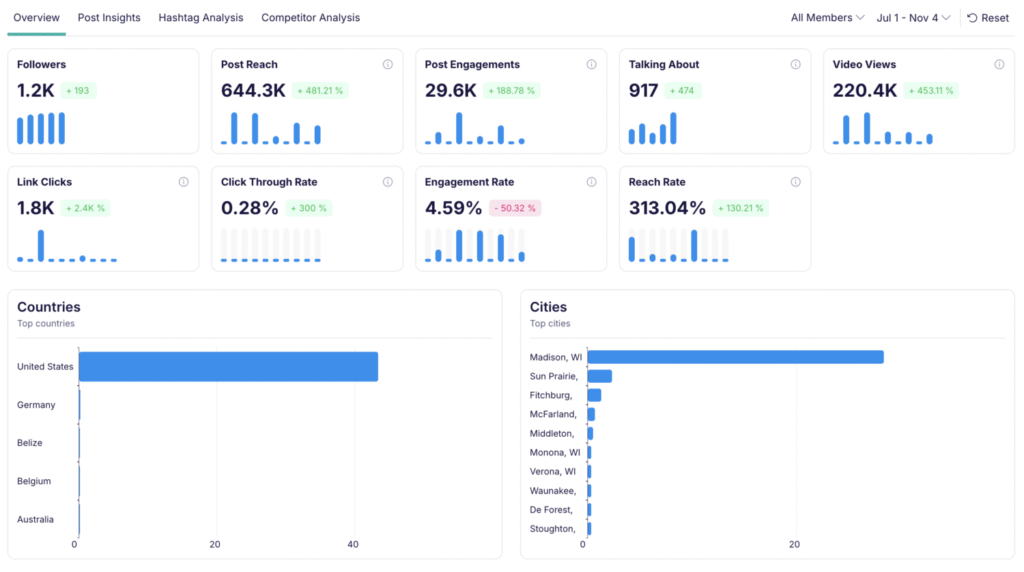Click the Madison, WI bar in Cities chart

(735, 357)
